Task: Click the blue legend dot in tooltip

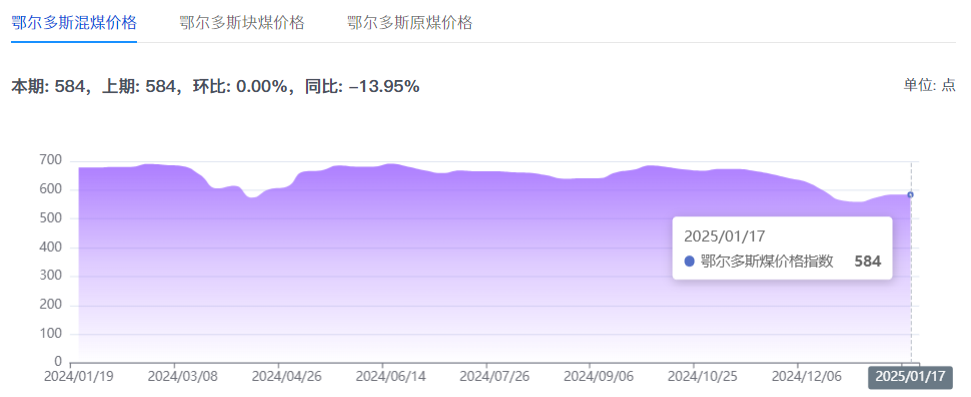Action: pyautogui.click(x=689, y=262)
